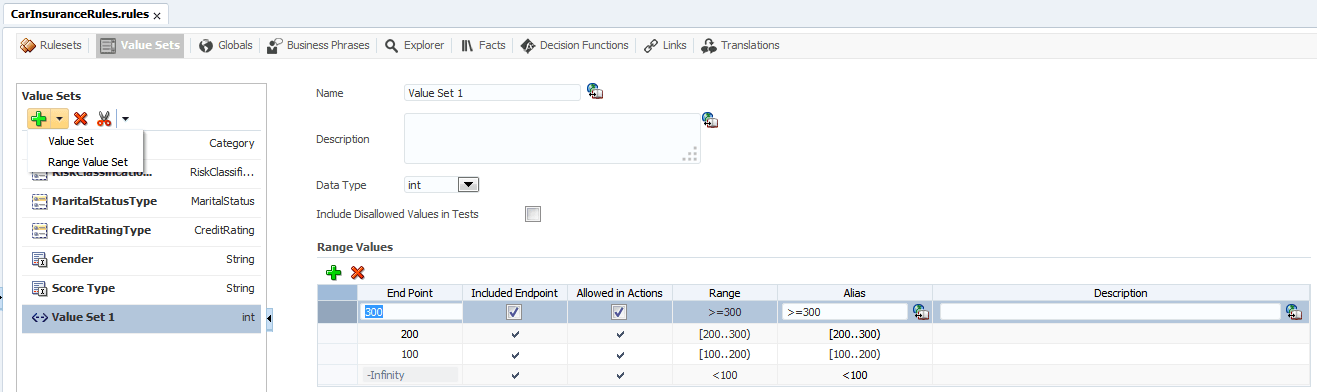Click Included Endpoint checkmark in -Infinity row
Screen dimensions: 1317x392
pos(515,376)
